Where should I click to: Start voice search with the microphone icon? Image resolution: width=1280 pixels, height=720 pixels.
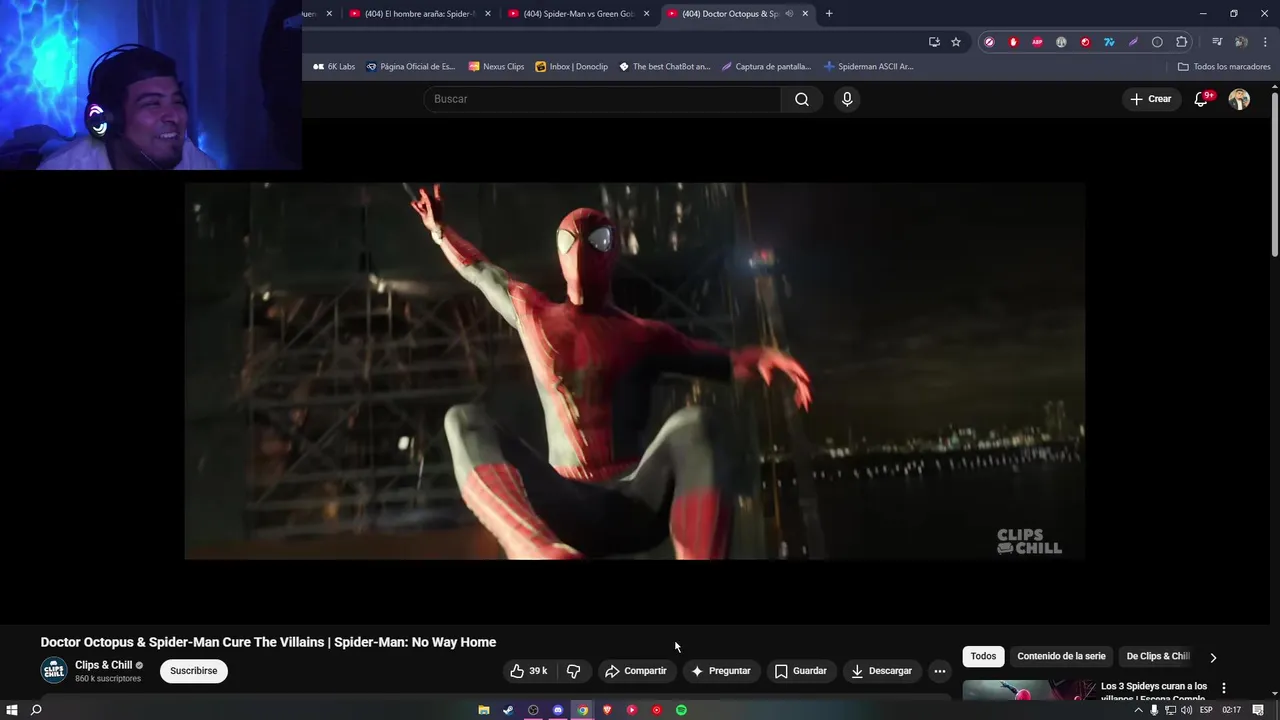(x=847, y=99)
